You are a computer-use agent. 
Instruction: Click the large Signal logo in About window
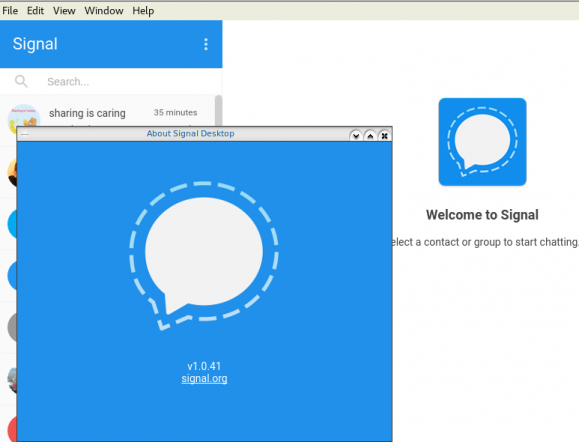(203, 256)
